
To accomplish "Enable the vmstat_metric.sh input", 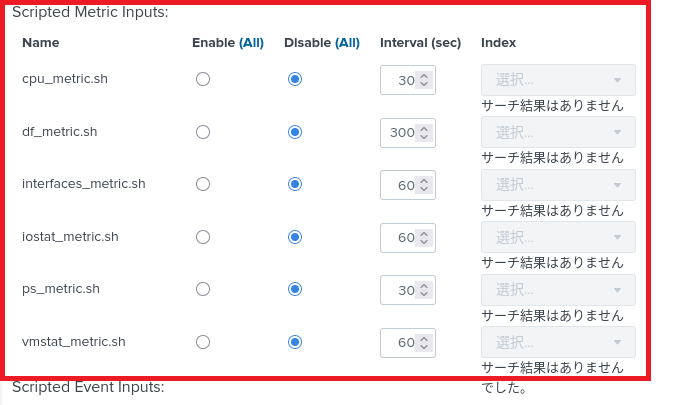I will point(203,342).
